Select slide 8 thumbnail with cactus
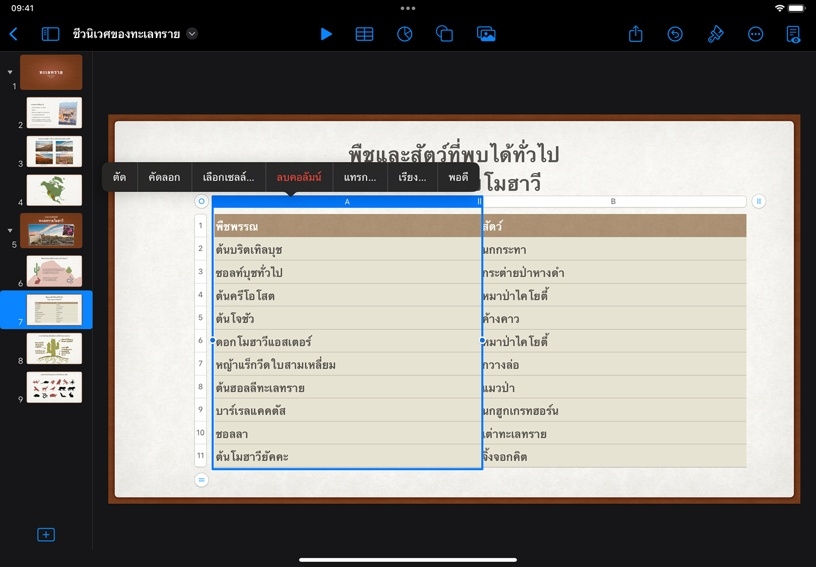816x567 pixels. [54, 349]
